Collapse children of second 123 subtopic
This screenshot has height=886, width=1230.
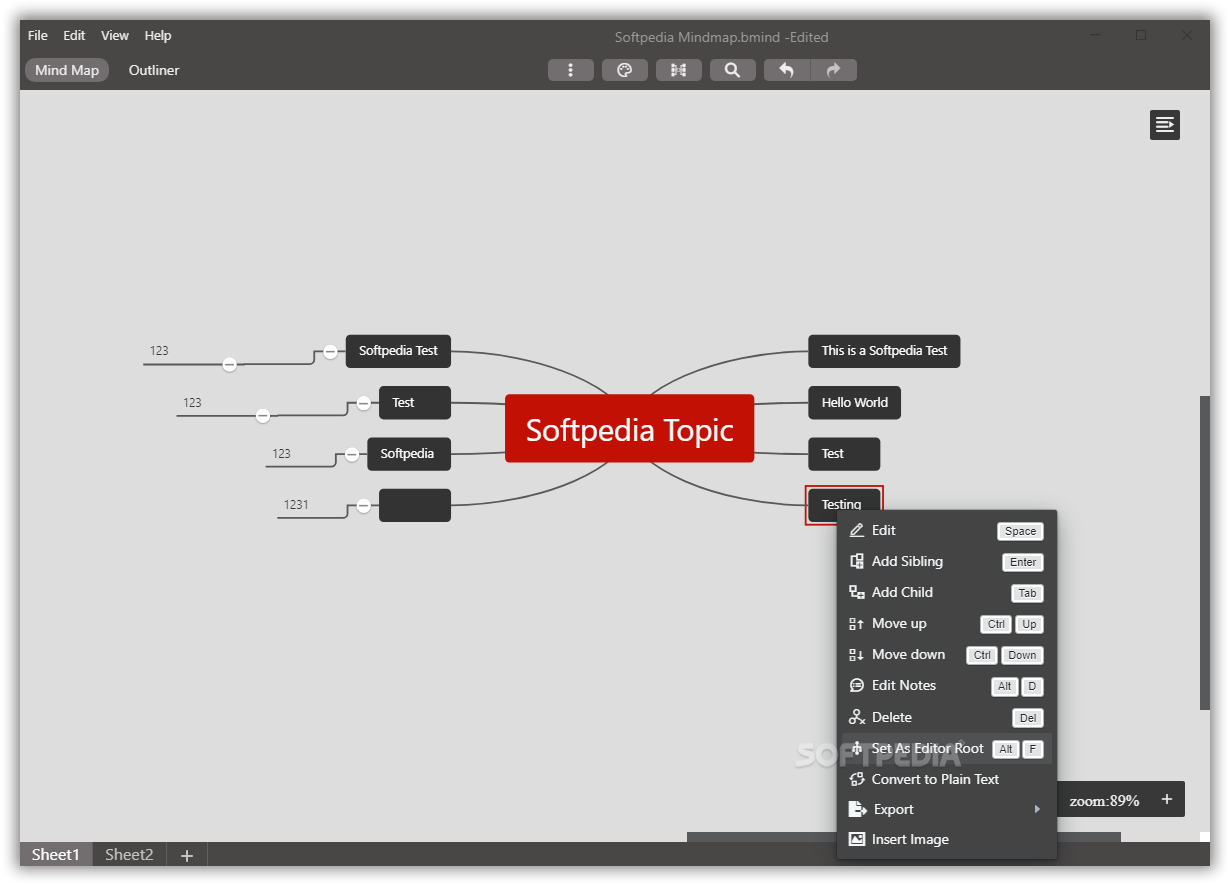[263, 415]
